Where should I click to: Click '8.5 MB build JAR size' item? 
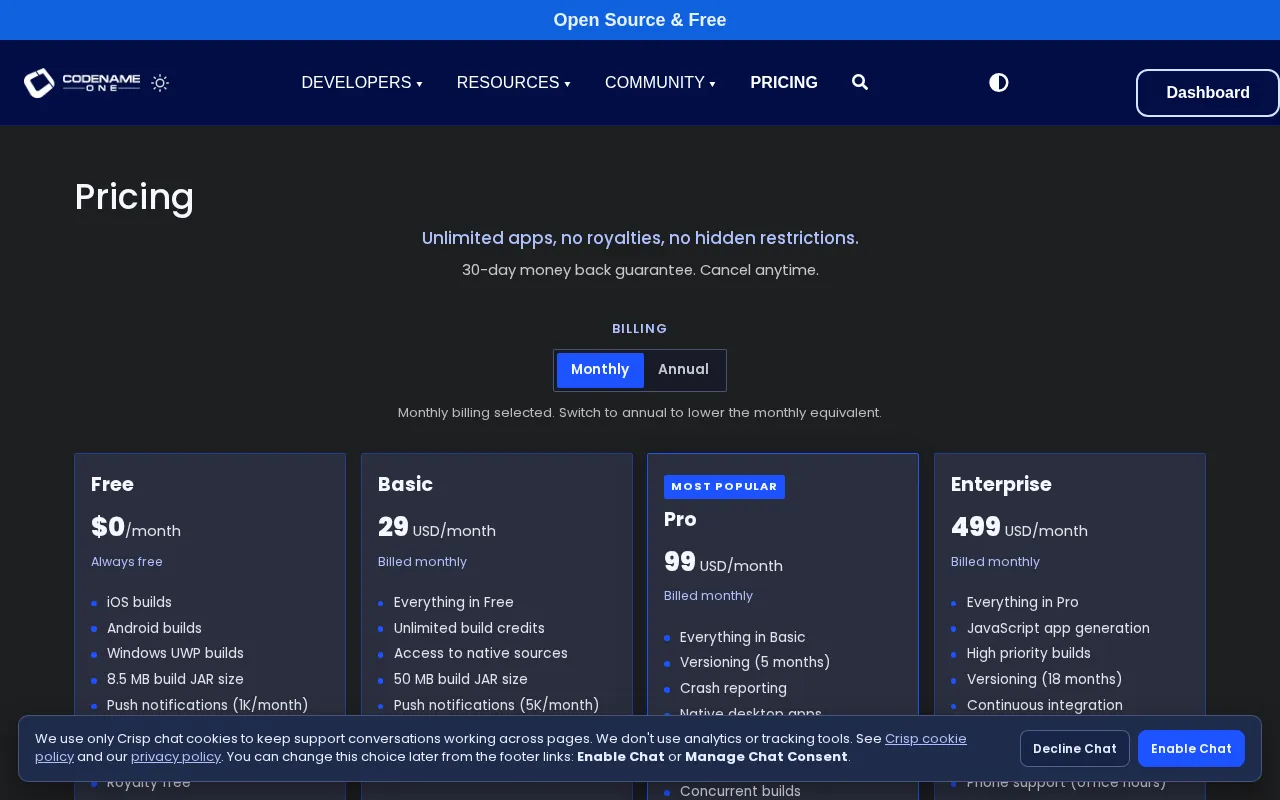pyautogui.click(x=175, y=679)
